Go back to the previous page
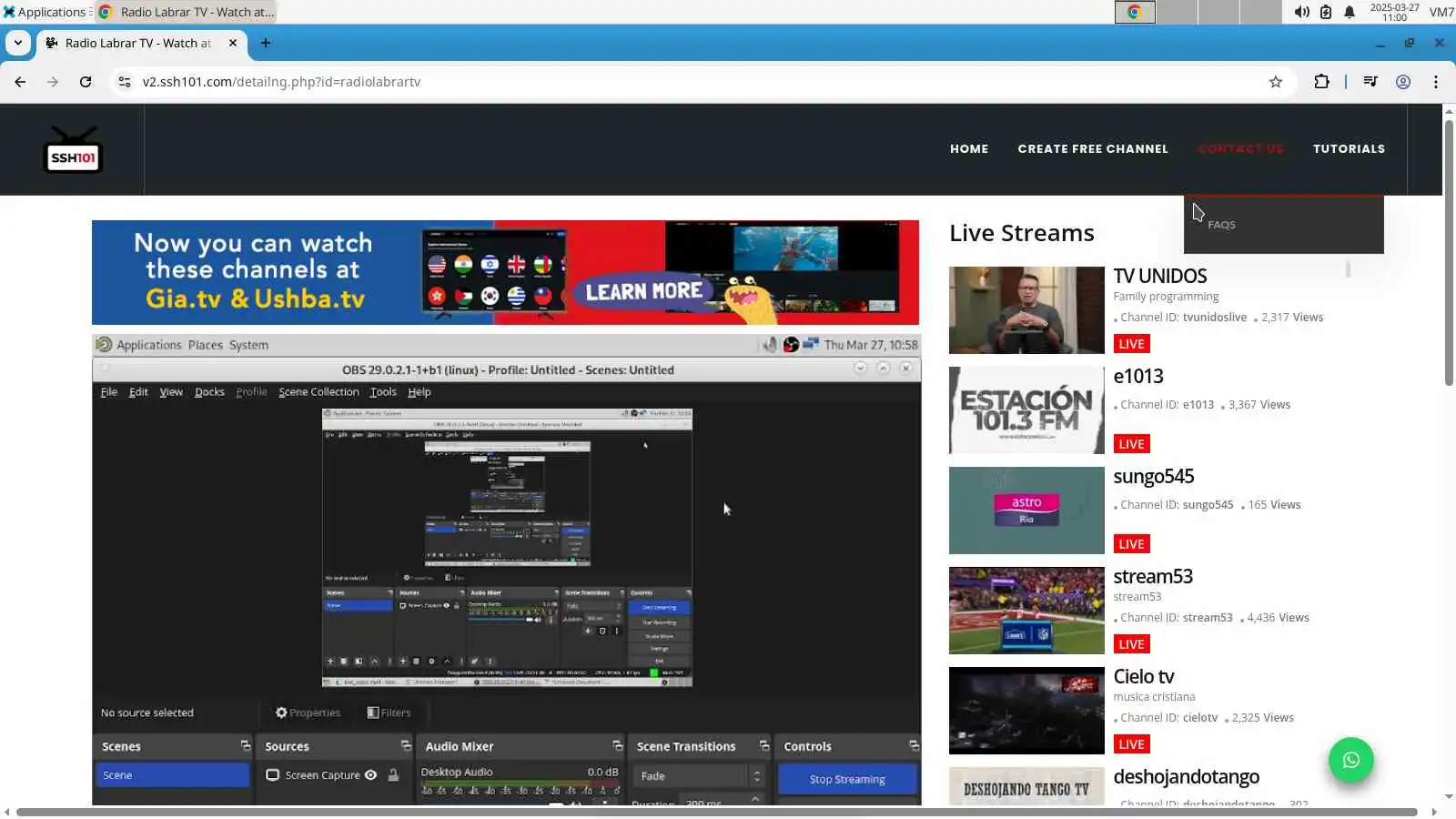 [x=20, y=82]
